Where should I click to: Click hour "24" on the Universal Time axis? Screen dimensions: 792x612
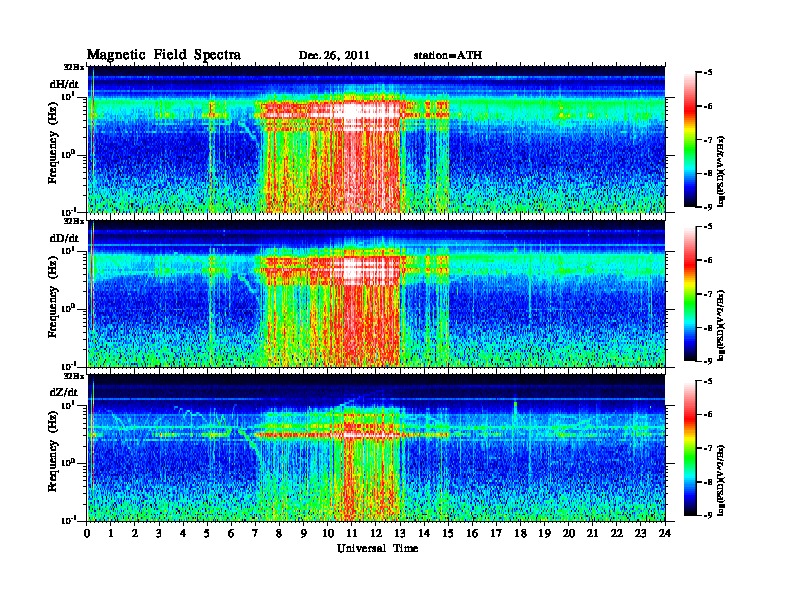point(665,533)
